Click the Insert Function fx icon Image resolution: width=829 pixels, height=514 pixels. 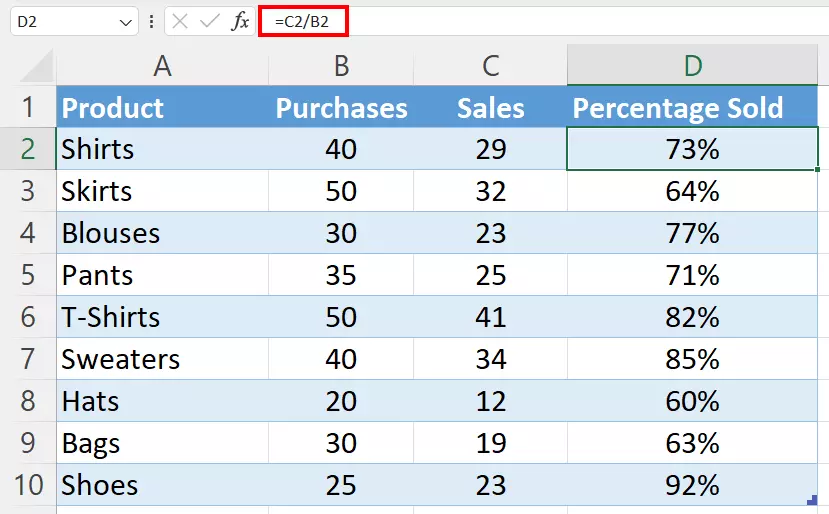pyautogui.click(x=240, y=21)
